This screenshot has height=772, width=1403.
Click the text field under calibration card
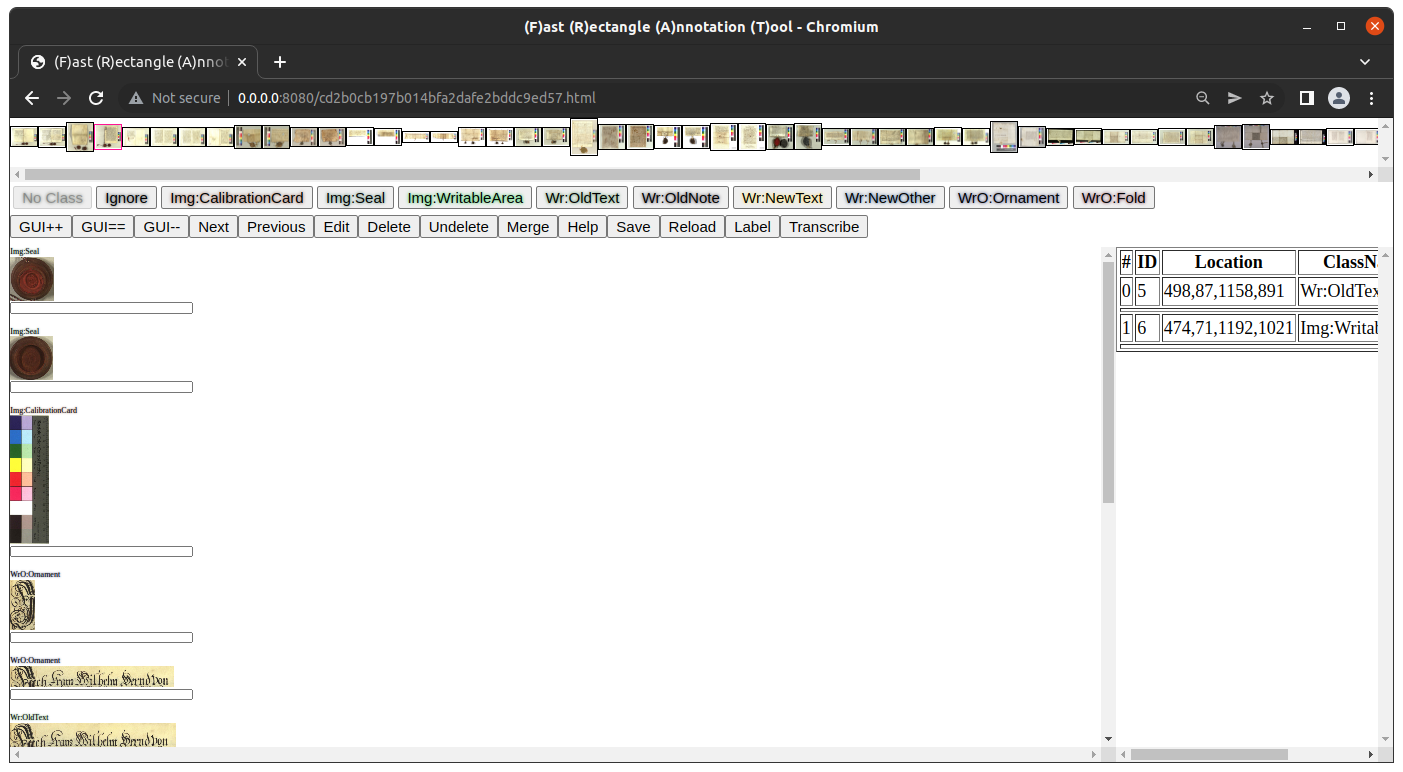[101, 552]
